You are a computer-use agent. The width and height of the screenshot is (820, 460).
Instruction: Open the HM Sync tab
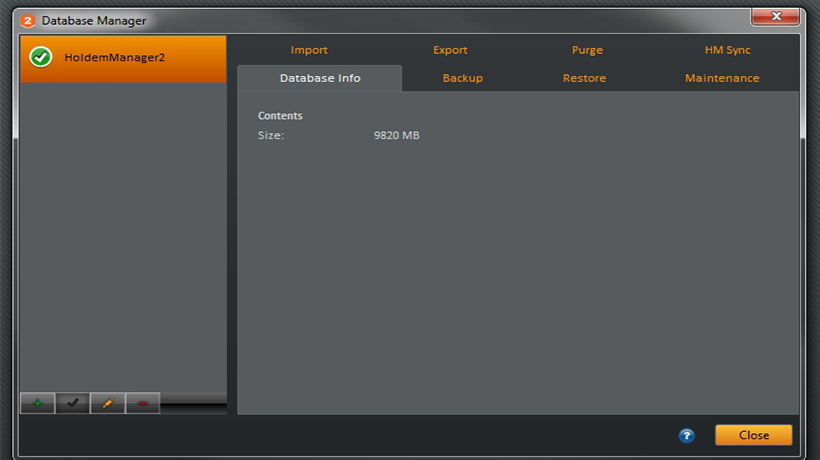coord(727,50)
